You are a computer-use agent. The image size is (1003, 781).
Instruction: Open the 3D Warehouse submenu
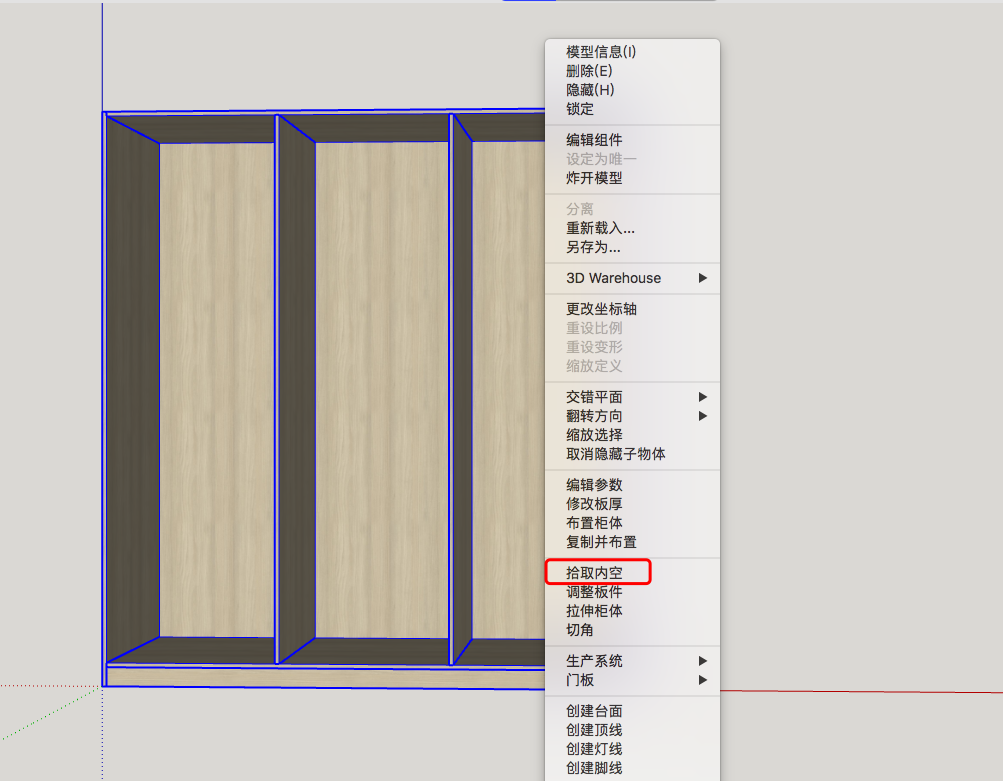point(613,278)
